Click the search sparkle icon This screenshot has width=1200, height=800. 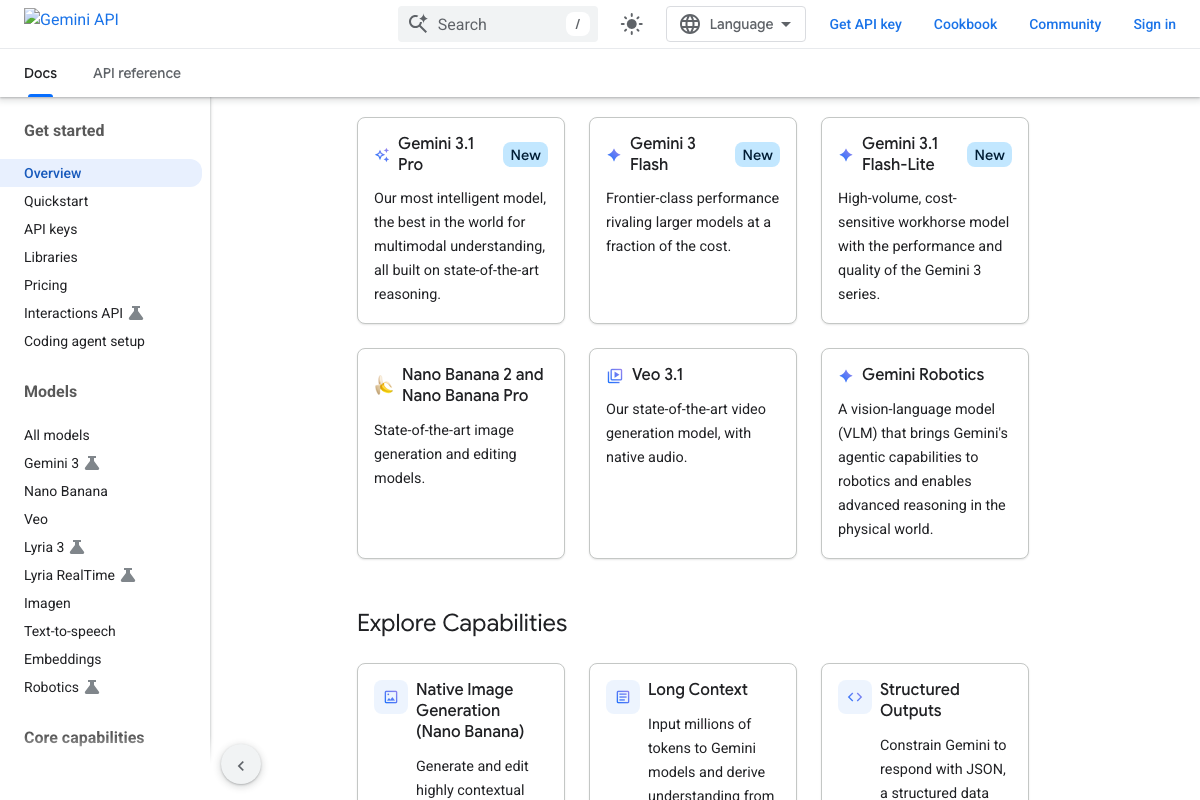pyautogui.click(x=418, y=24)
